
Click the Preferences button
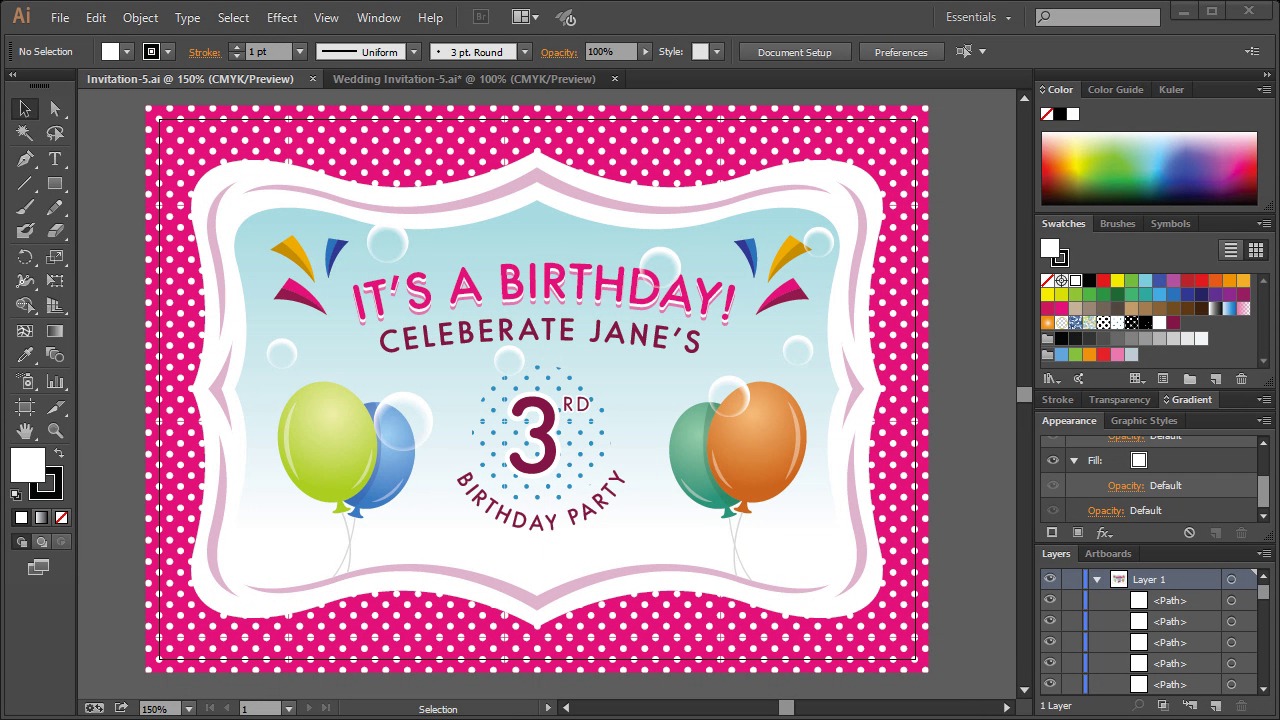[x=900, y=52]
